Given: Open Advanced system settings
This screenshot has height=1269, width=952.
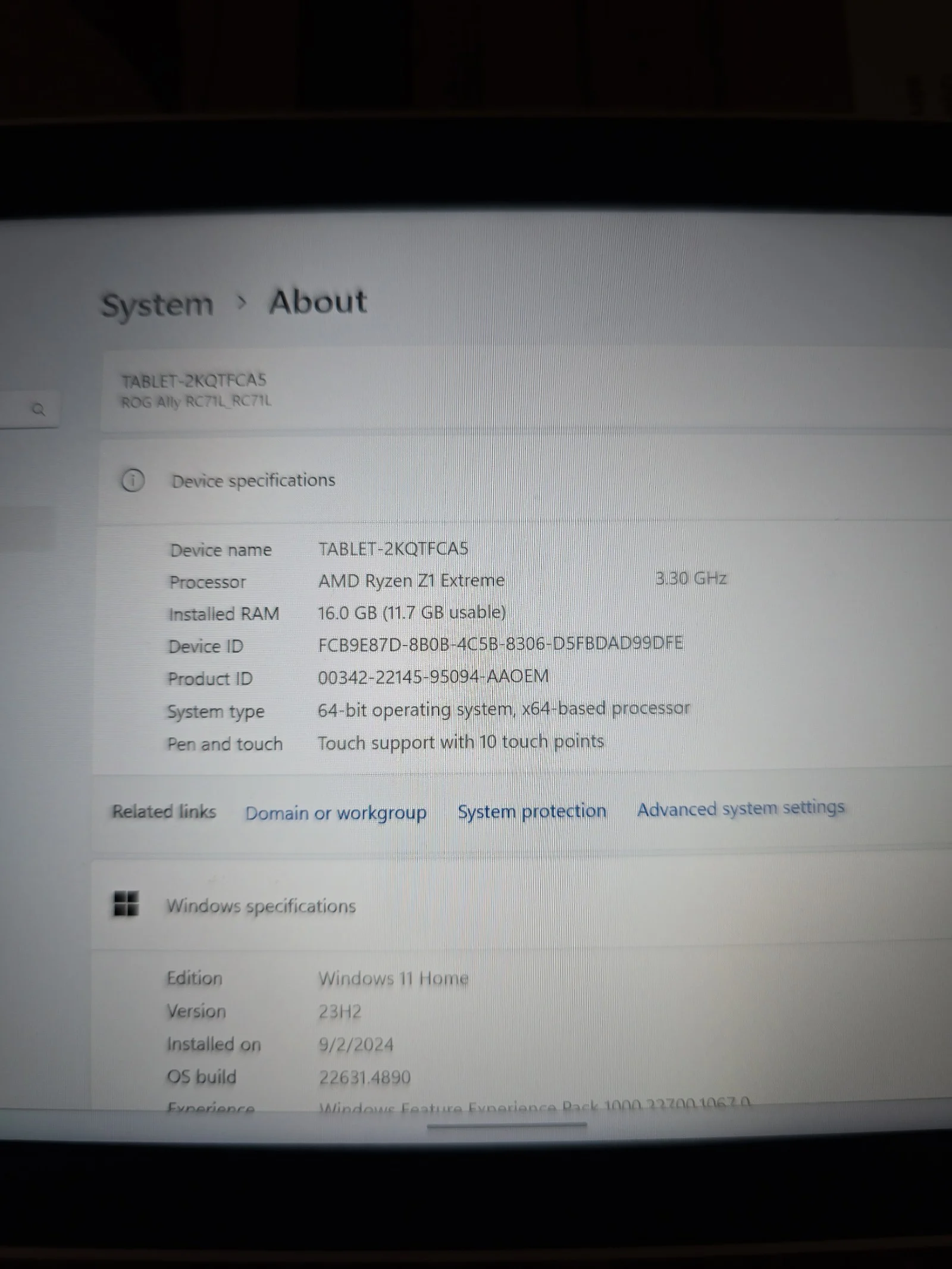Looking at the screenshot, I should 741,808.
